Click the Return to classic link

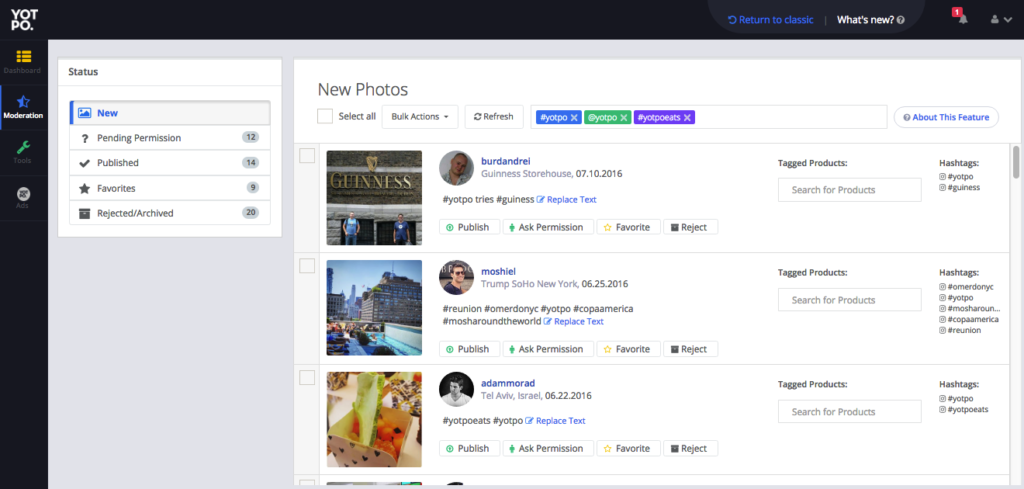770,19
